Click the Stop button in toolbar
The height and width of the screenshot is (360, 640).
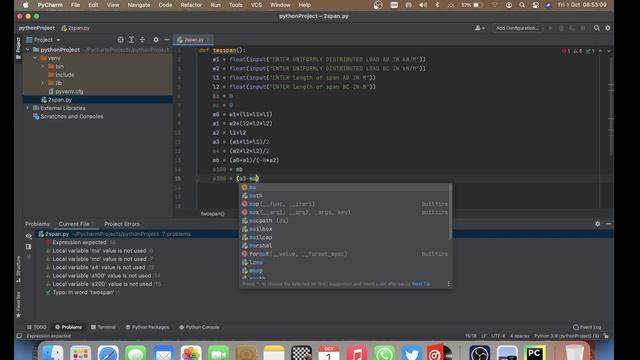pos(583,28)
